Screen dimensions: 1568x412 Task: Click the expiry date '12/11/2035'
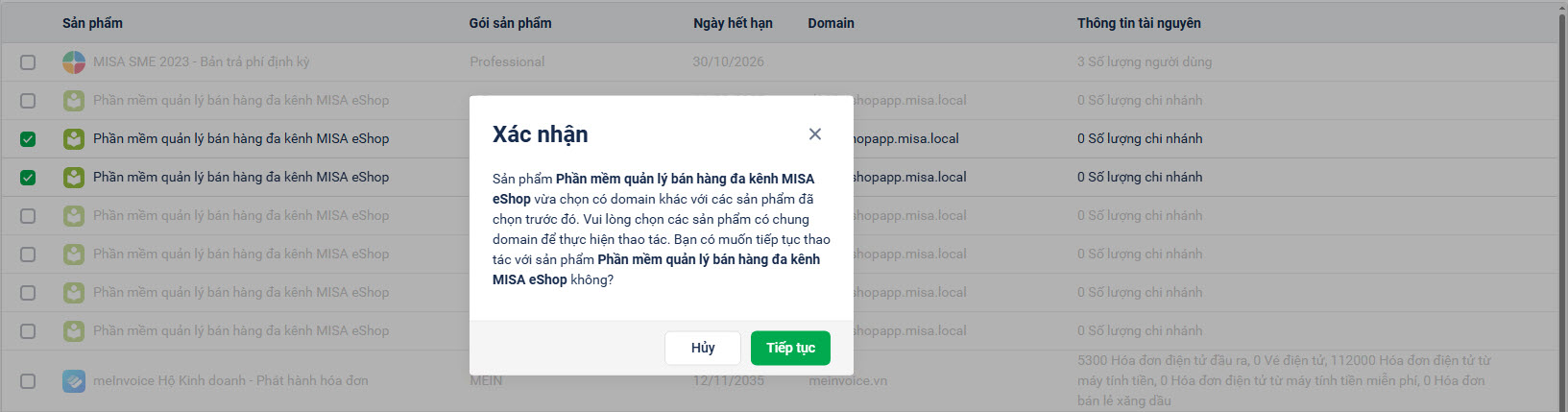pyautogui.click(x=729, y=380)
